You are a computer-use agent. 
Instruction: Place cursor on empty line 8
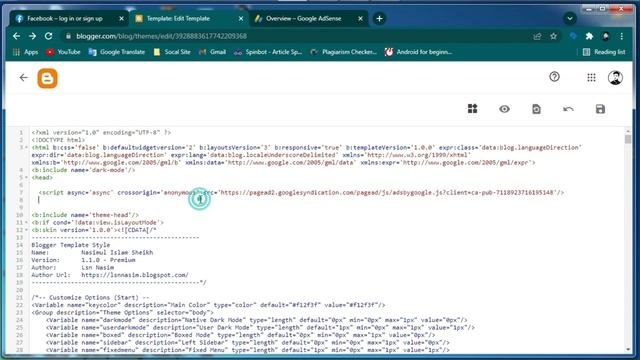tap(327, 200)
